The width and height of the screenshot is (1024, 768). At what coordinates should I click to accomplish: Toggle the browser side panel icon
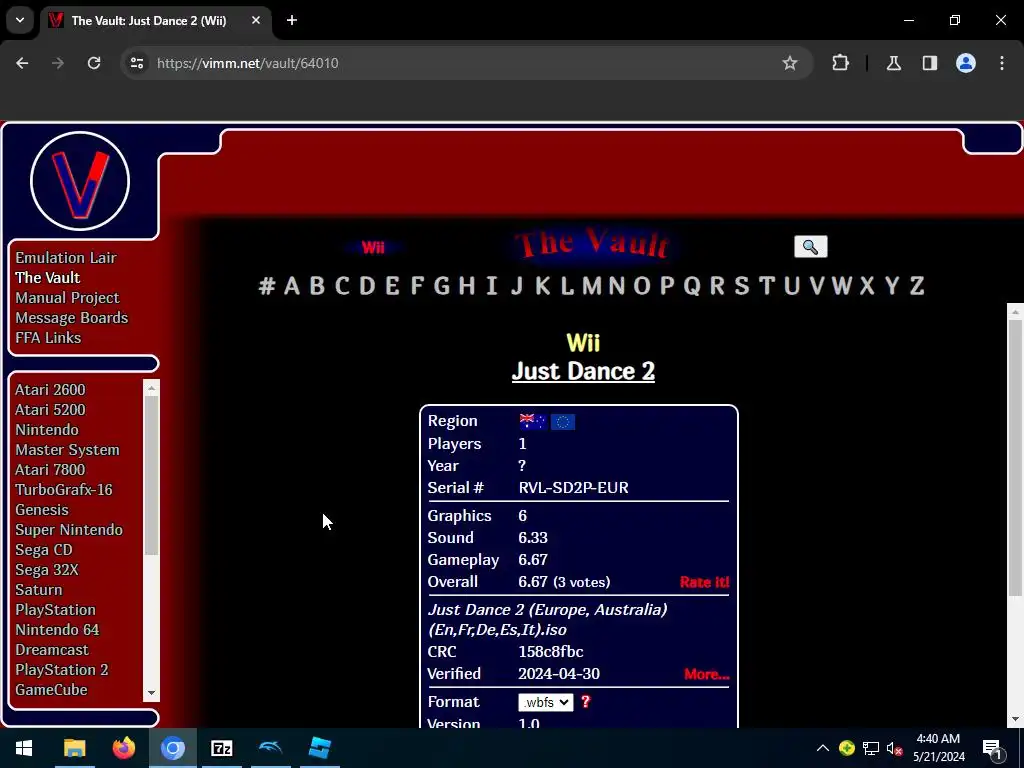pyautogui.click(x=929, y=63)
